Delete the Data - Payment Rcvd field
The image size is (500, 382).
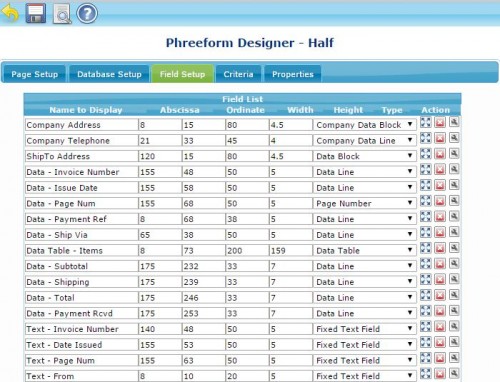pyautogui.click(x=440, y=311)
